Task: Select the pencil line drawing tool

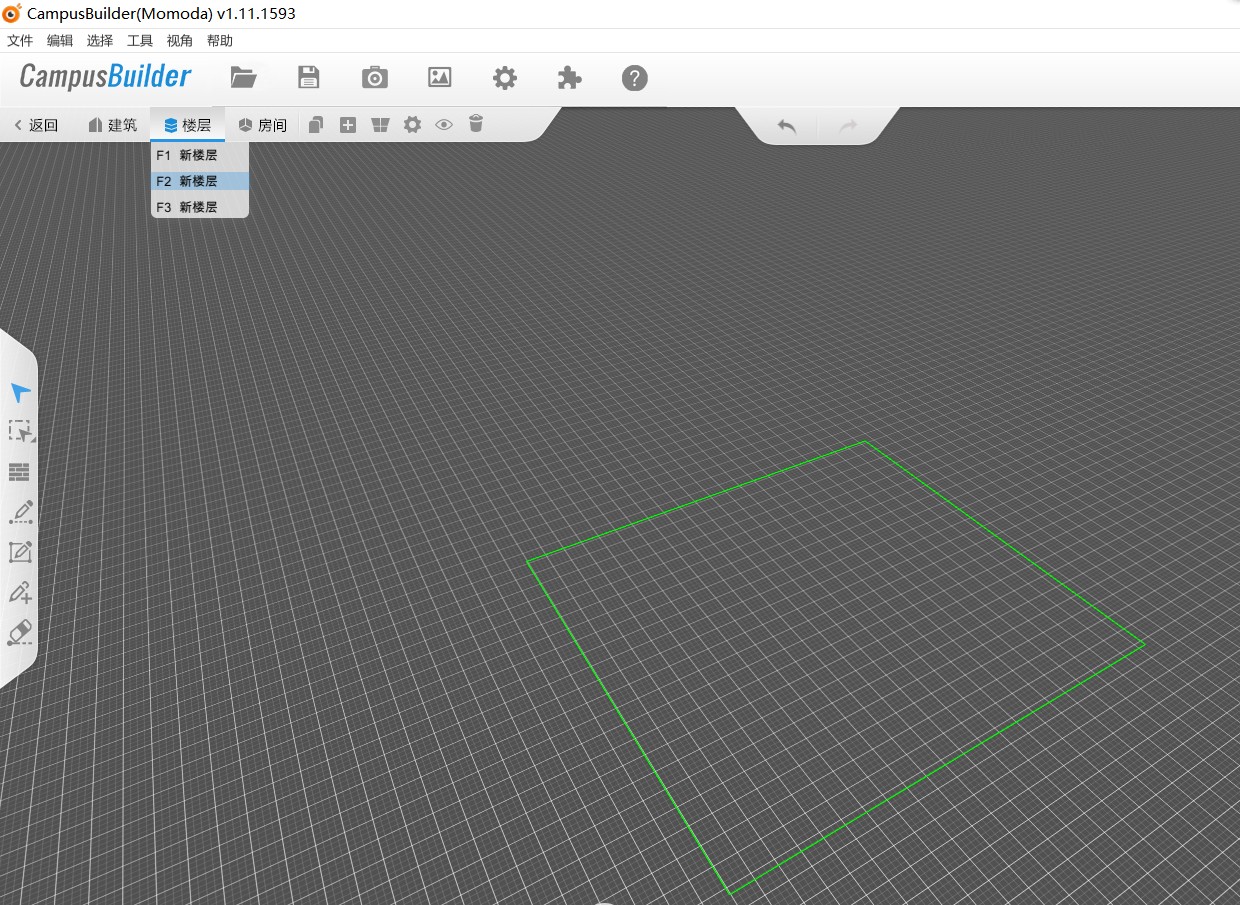Action: point(21,512)
